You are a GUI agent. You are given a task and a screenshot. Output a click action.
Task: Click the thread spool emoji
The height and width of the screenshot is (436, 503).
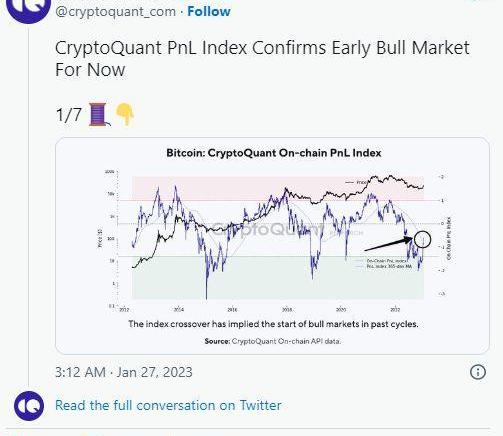click(99, 114)
